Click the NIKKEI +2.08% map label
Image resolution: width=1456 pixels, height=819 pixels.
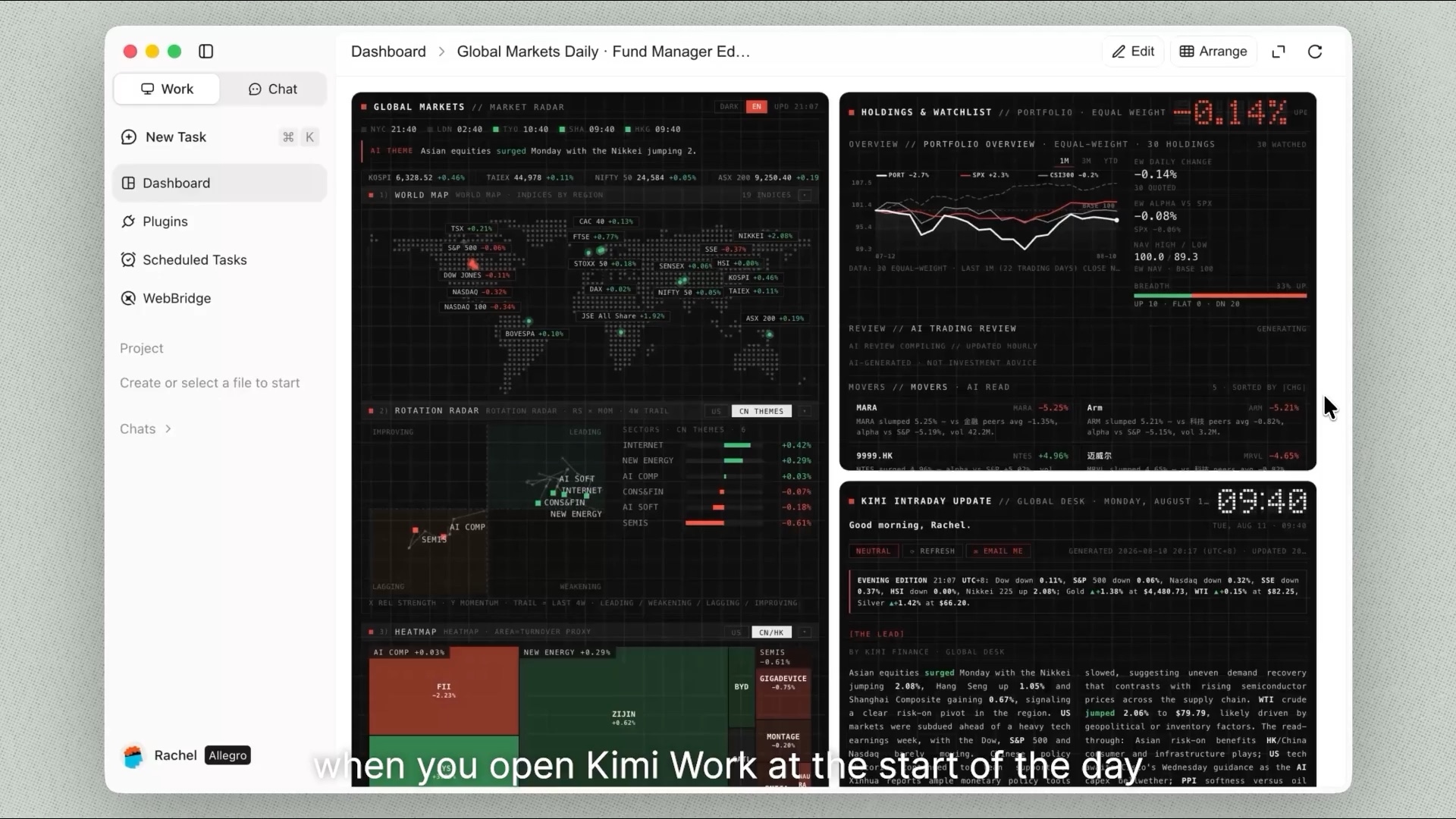click(765, 236)
